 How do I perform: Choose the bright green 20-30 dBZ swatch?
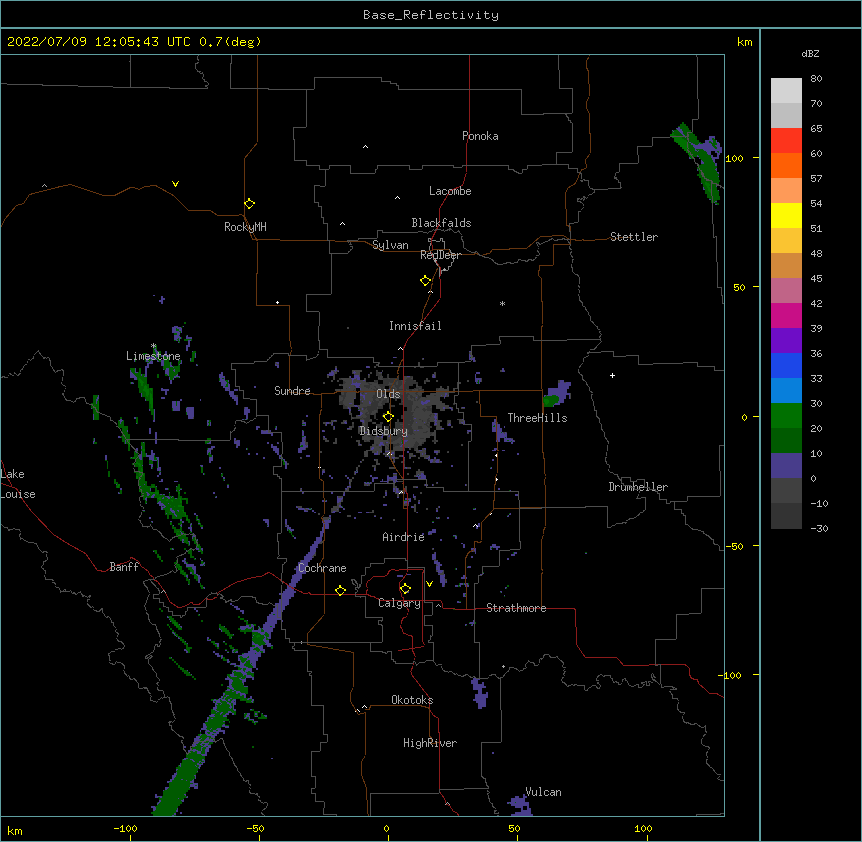coord(786,416)
